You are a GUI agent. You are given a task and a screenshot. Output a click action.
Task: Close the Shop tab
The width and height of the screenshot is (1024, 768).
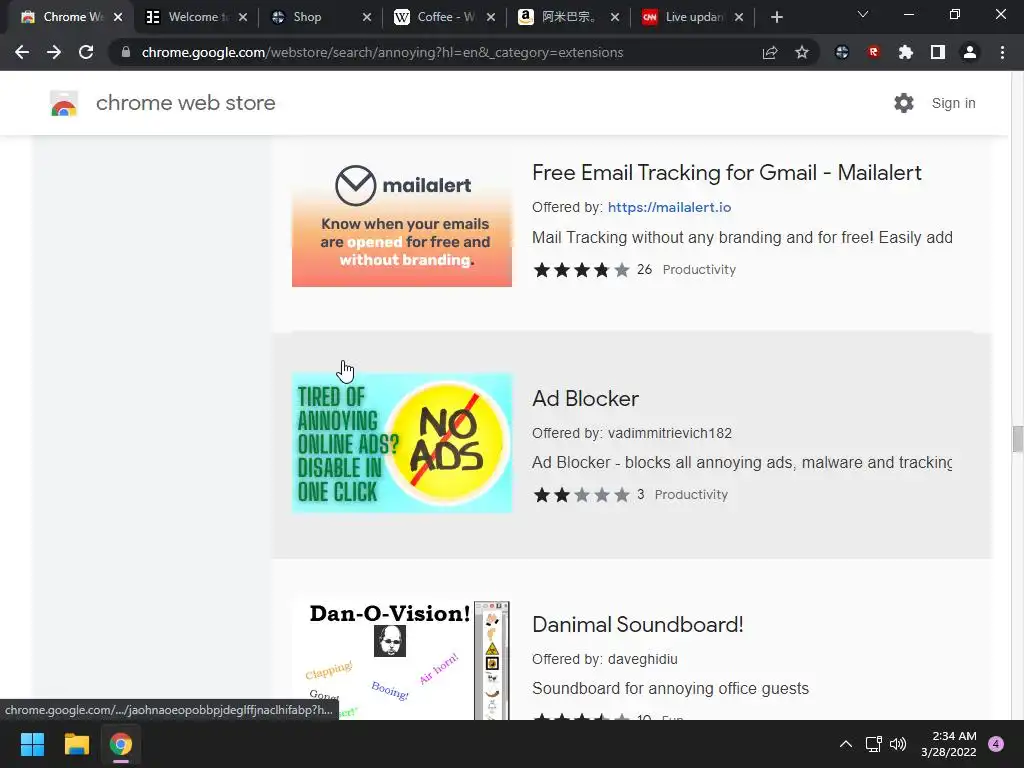coord(367,17)
